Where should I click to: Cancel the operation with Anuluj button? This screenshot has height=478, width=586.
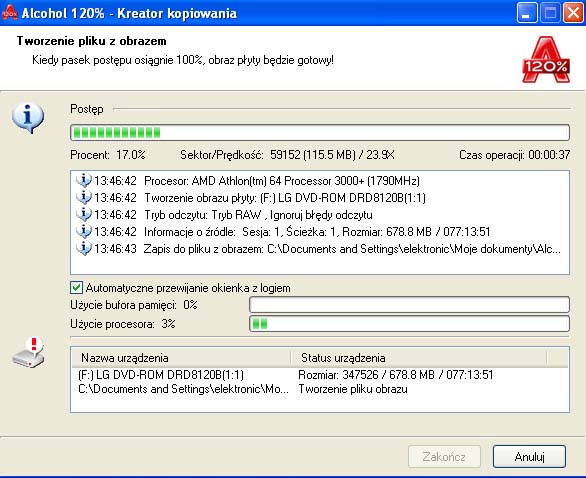529,456
